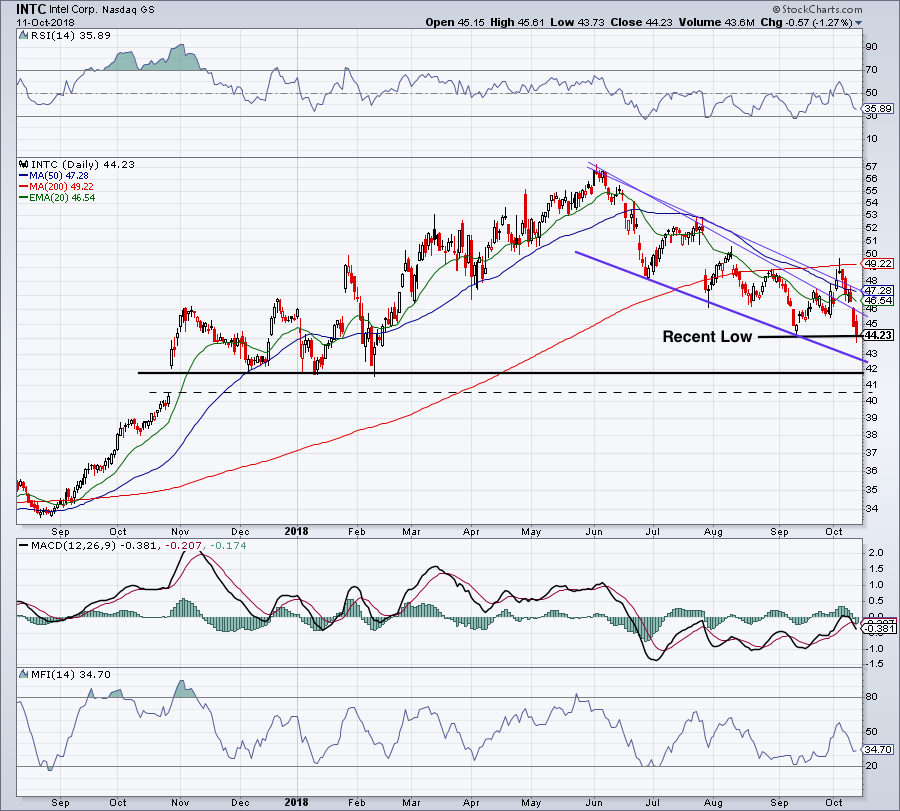900x811 pixels.
Task: Select the Open 45.15 value
Action: coord(455,22)
